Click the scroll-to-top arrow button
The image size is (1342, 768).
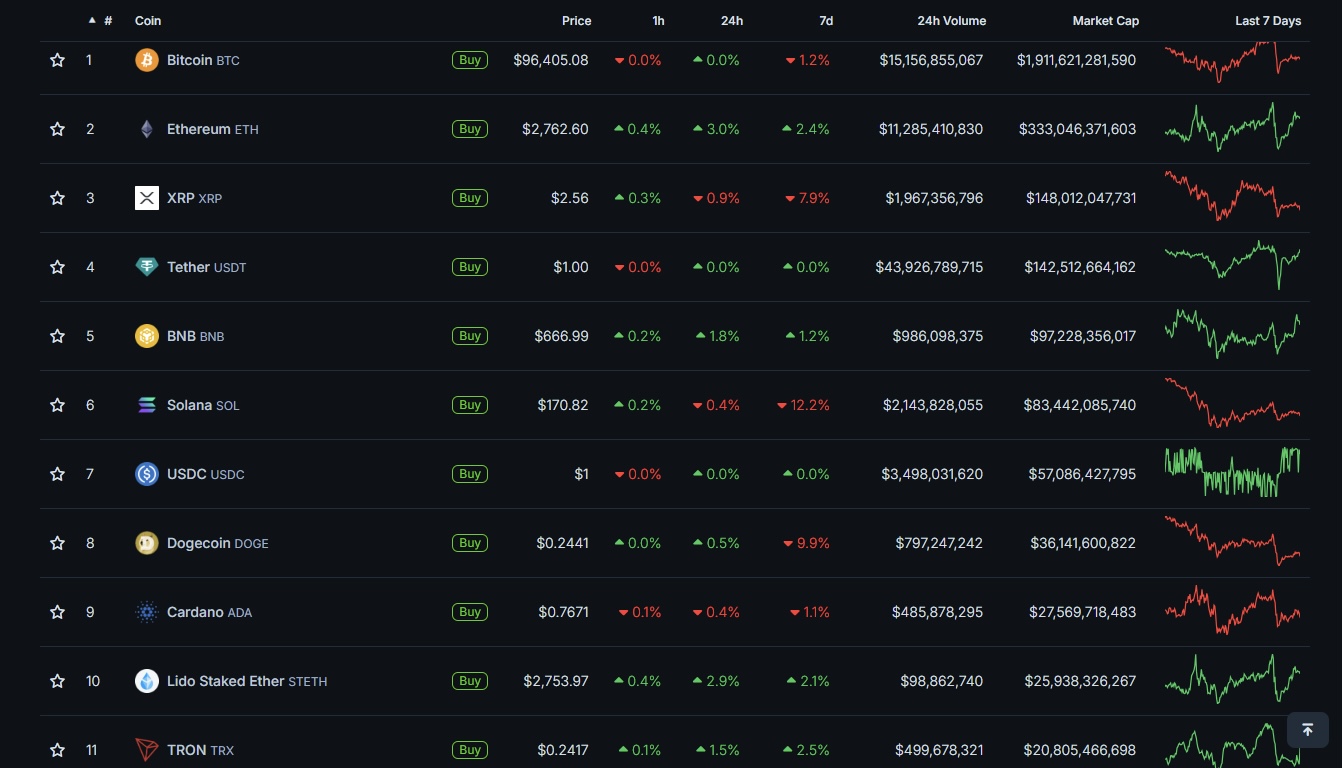[x=1307, y=730]
